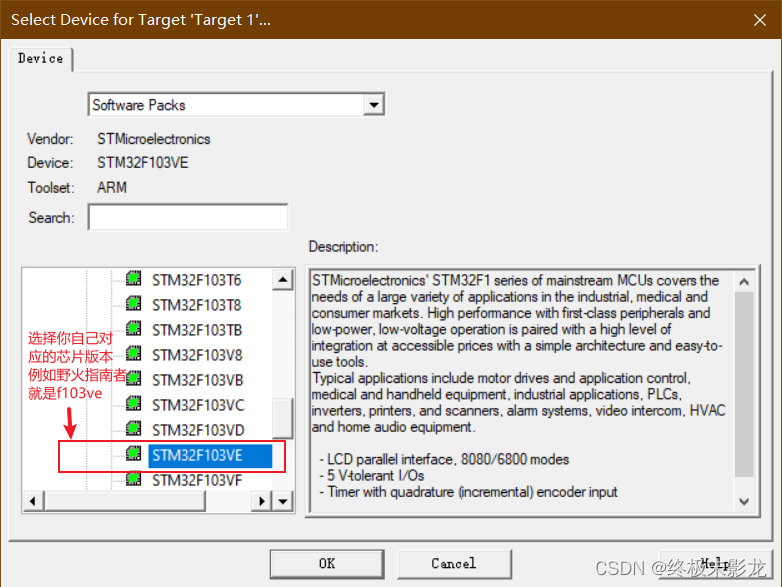Click the vendor name STMicroelectronics
The height and width of the screenshot is (587, 782).
pos(154,139)
